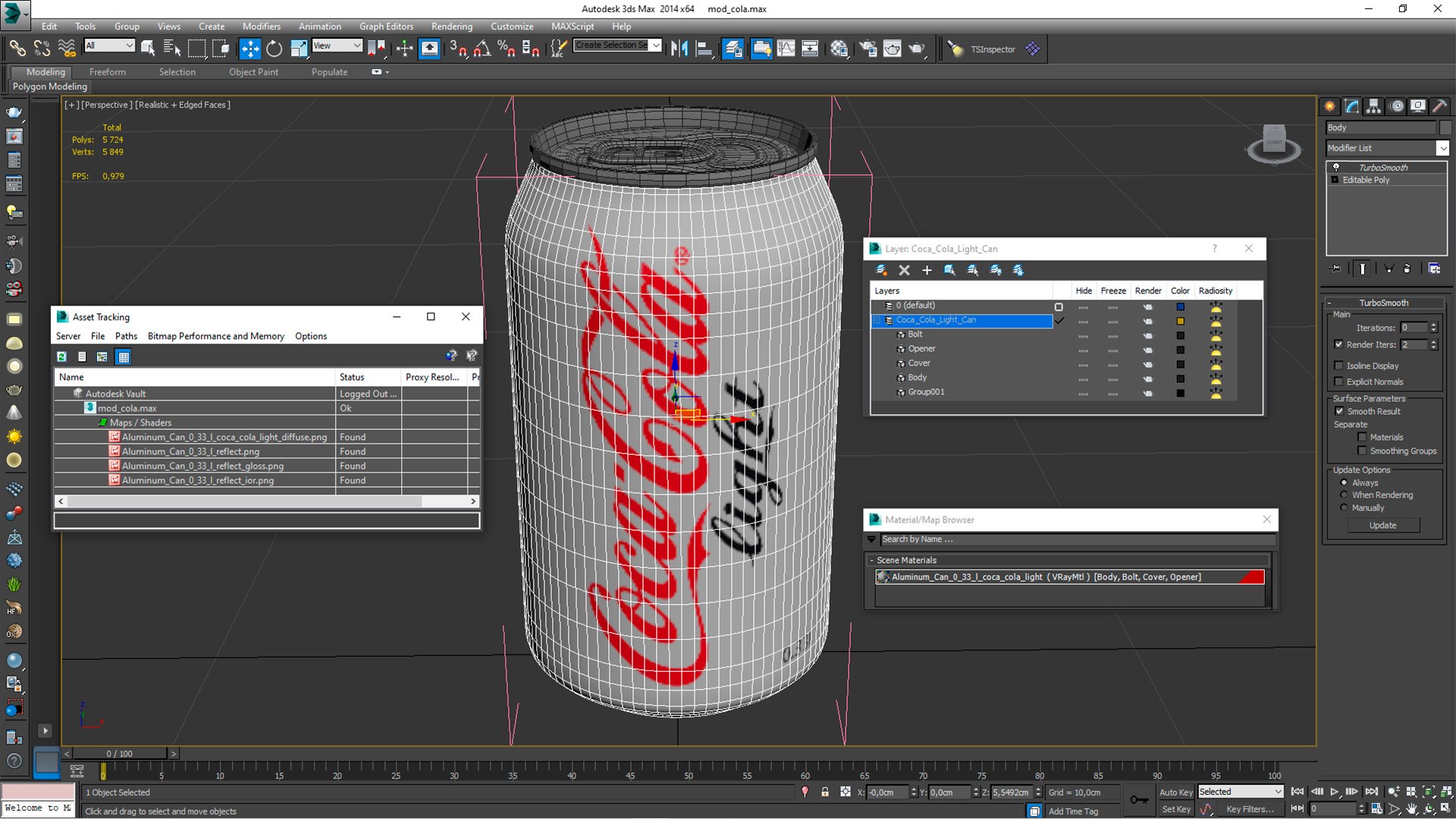1456x819 pixels.
Task: Open the Material Editor icon
Action: point(839,49)
